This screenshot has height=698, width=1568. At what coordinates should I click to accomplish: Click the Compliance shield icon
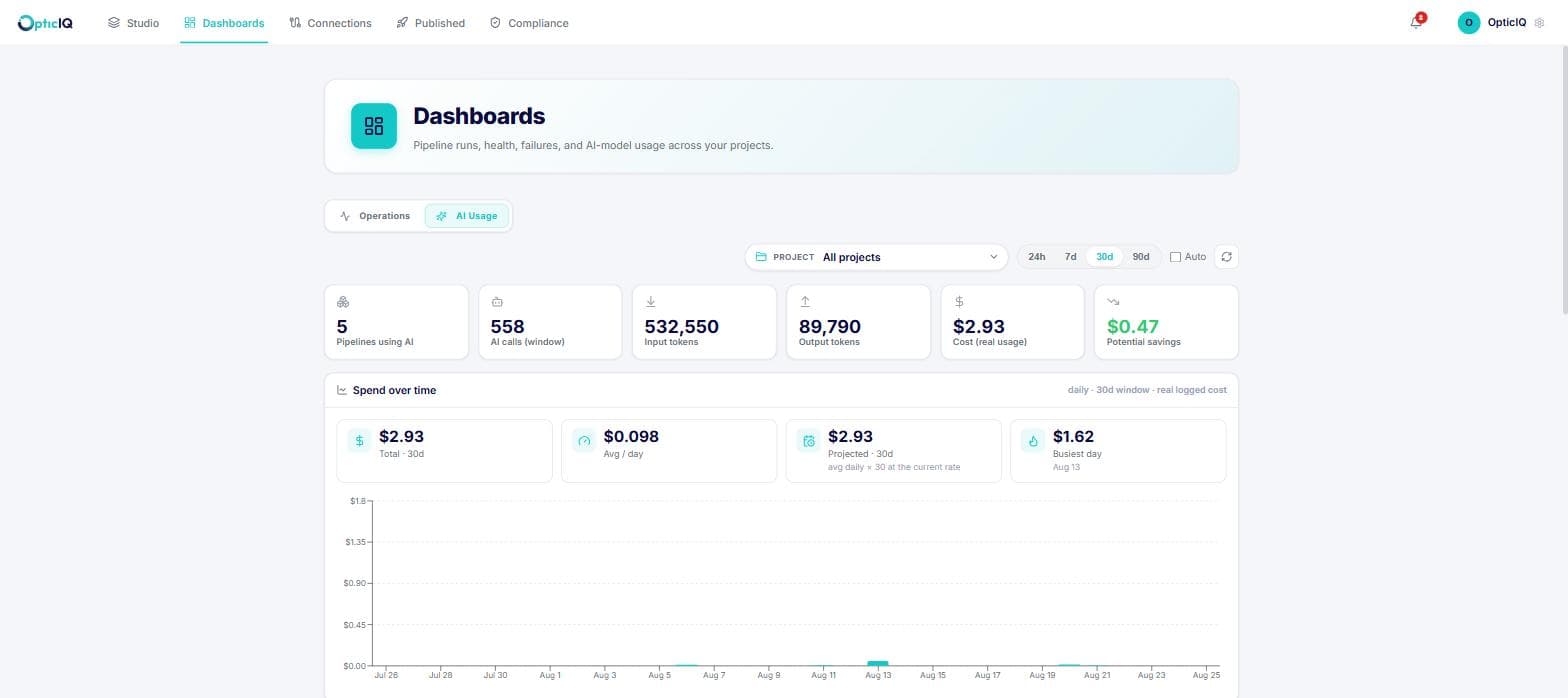click(495, 22)
